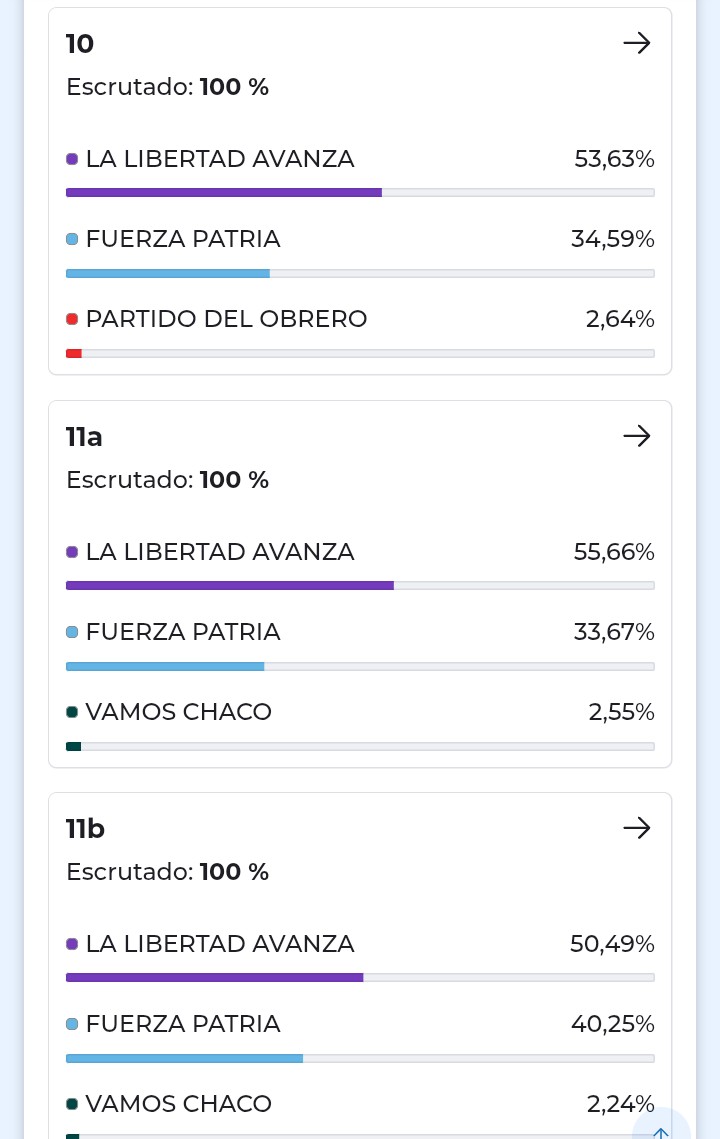720x1139 pixels.
Task: Click dark green dot beside Vamos Chaco in 11a
Action: (x=72, y=712)
